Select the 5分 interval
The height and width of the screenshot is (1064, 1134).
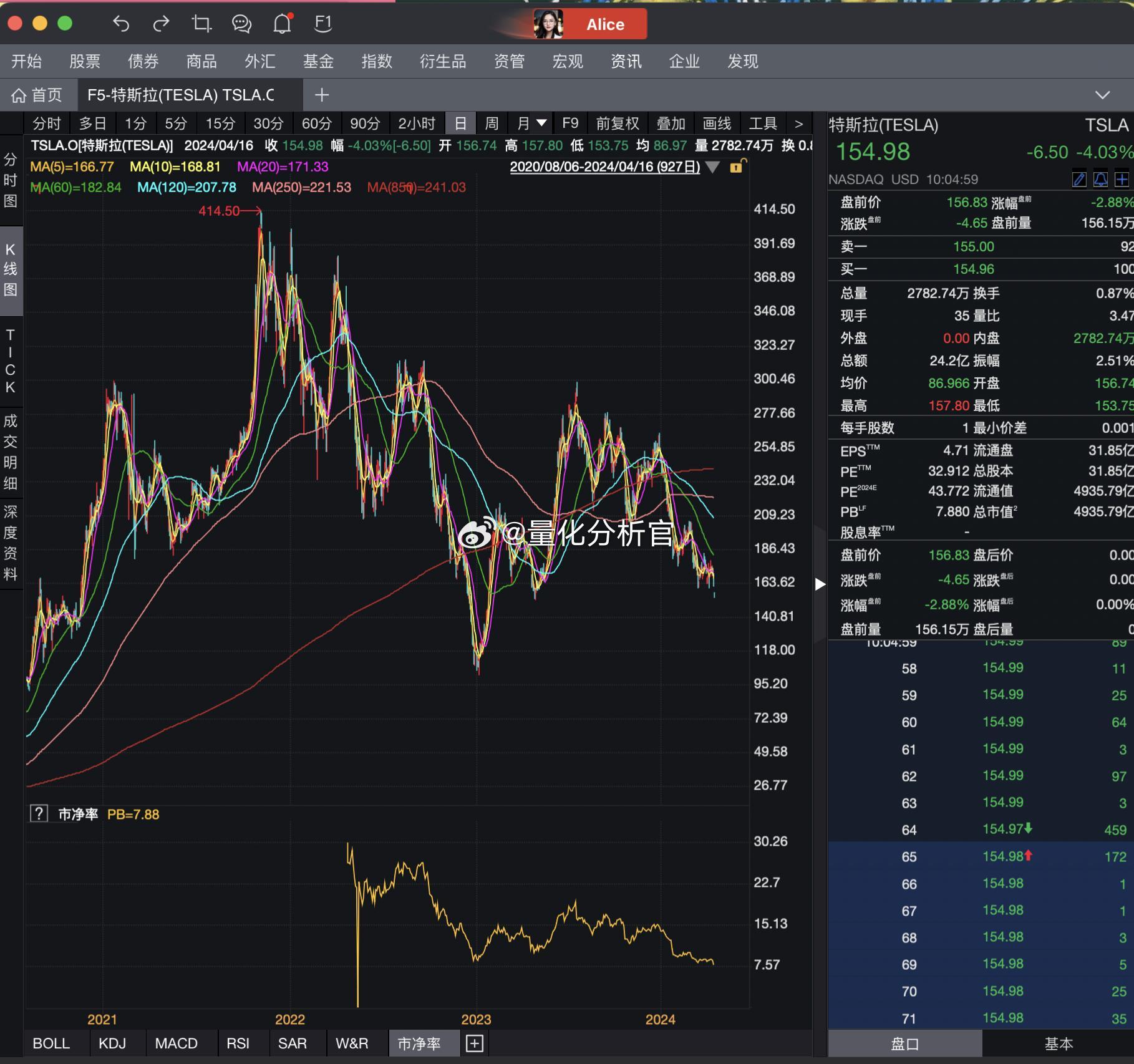point(177,123)
